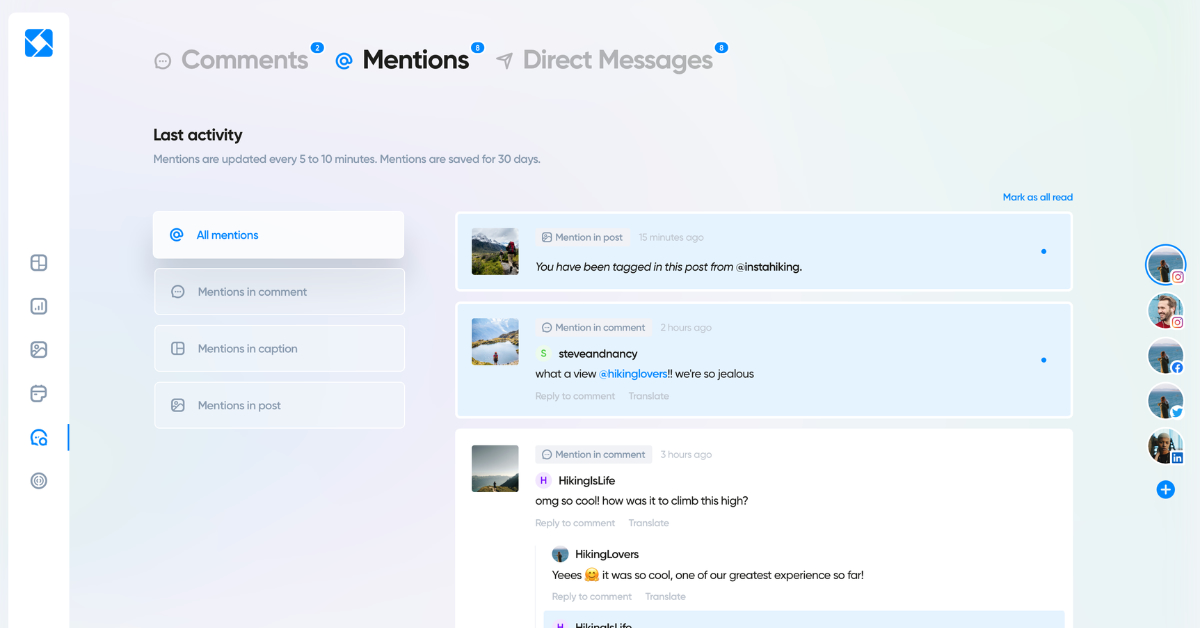The height and width of the screenshot is (628, 1200).
Task: Open the analytics chart icon in sidebar
Action: [x=39, y=306]
